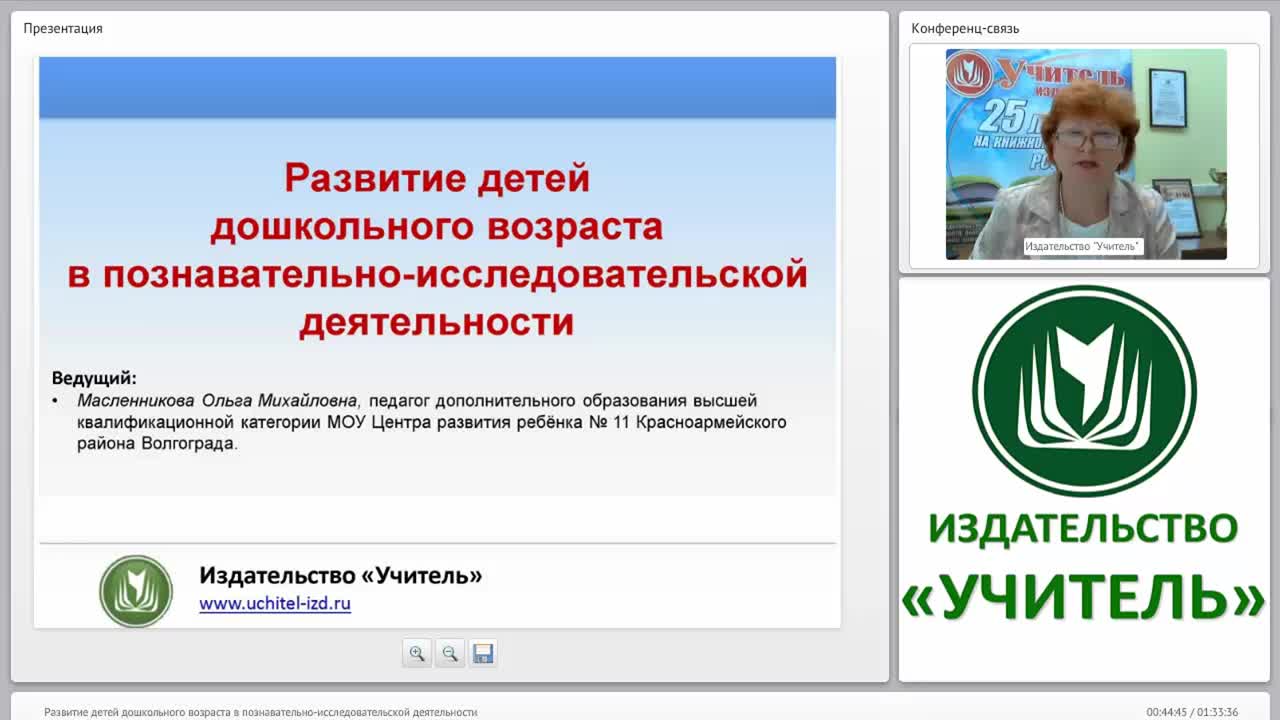Zoom out of the presentation slide
Image resolution: width=1280 pixels, height=720 pixels.
(x=450, y=653)
